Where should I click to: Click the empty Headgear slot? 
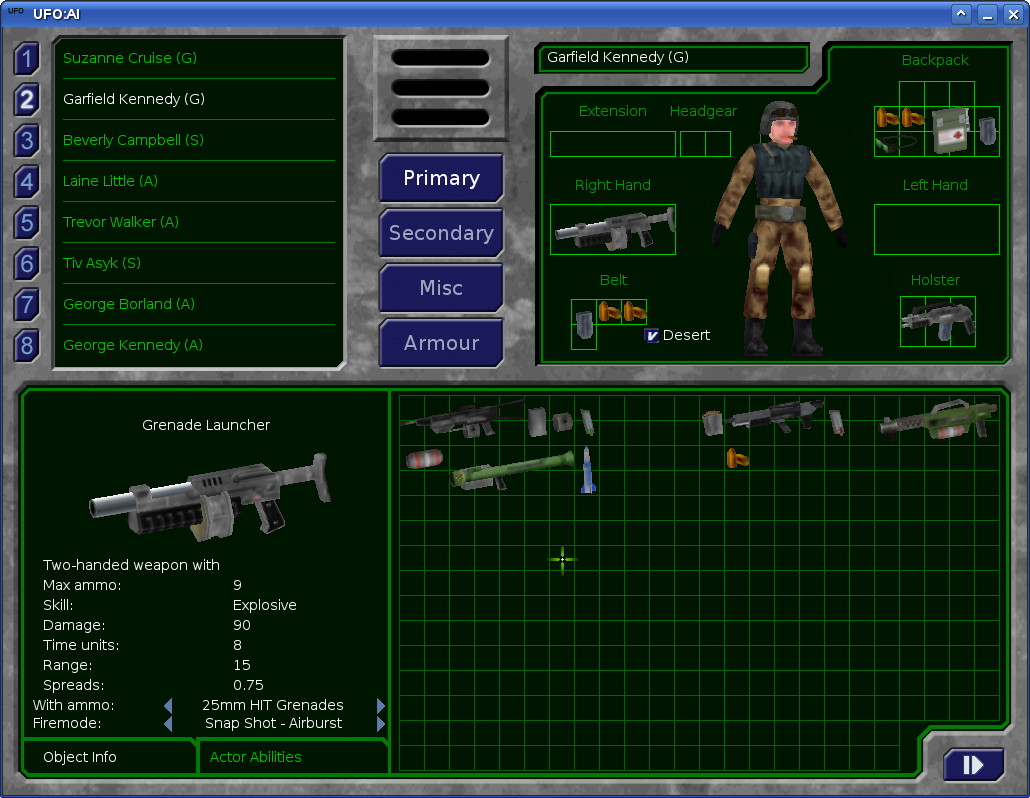pyautogui.click(x=705, y=144)
